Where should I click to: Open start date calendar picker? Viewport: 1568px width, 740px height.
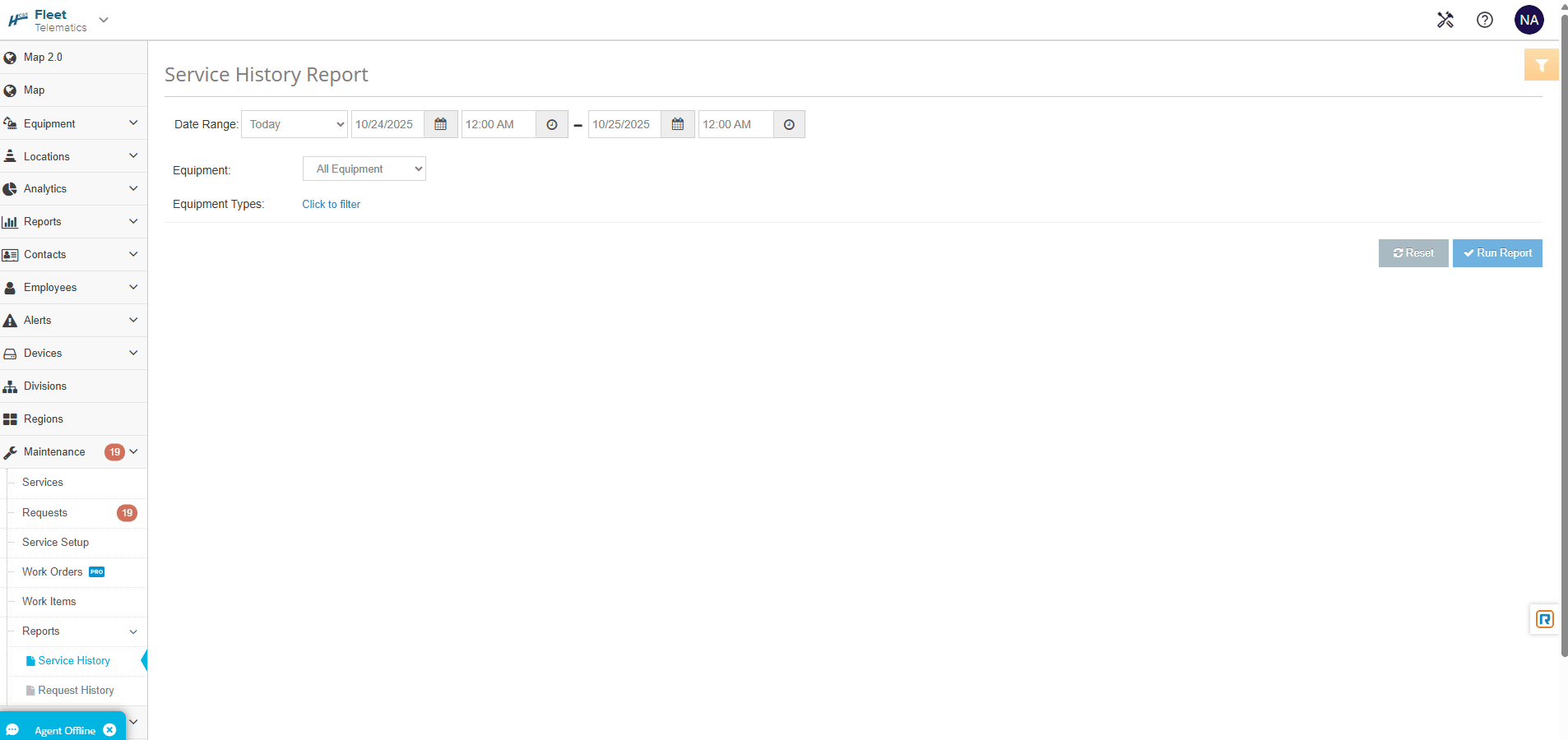pyautogui.click(x=441, y=124)
